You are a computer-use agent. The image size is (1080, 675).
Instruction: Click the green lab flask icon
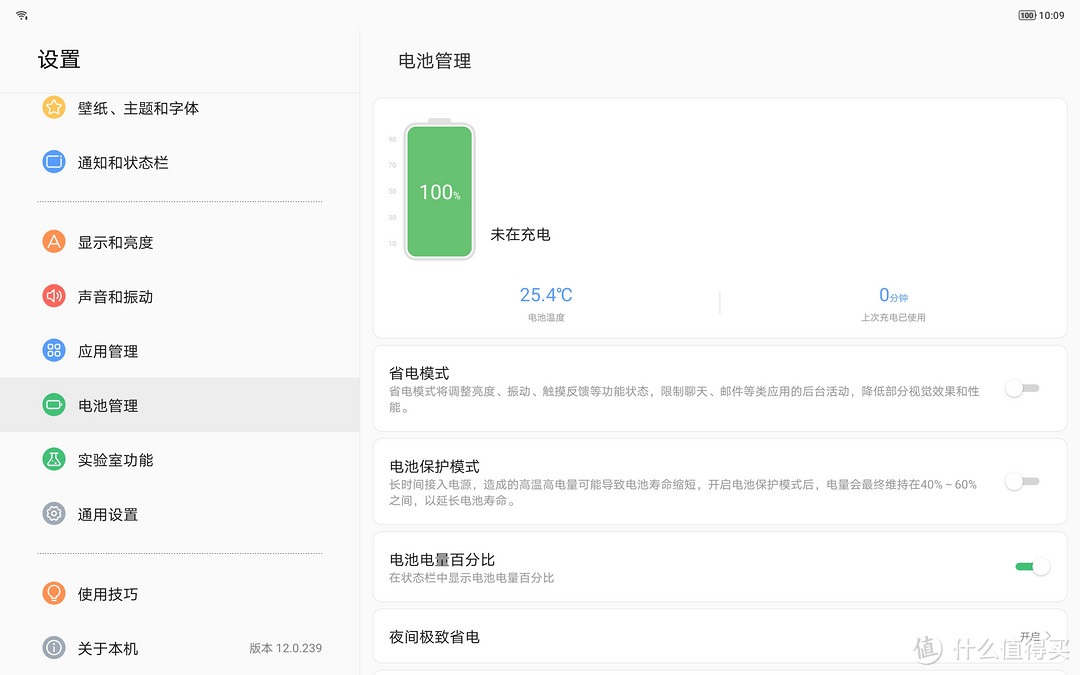(54, 459)
